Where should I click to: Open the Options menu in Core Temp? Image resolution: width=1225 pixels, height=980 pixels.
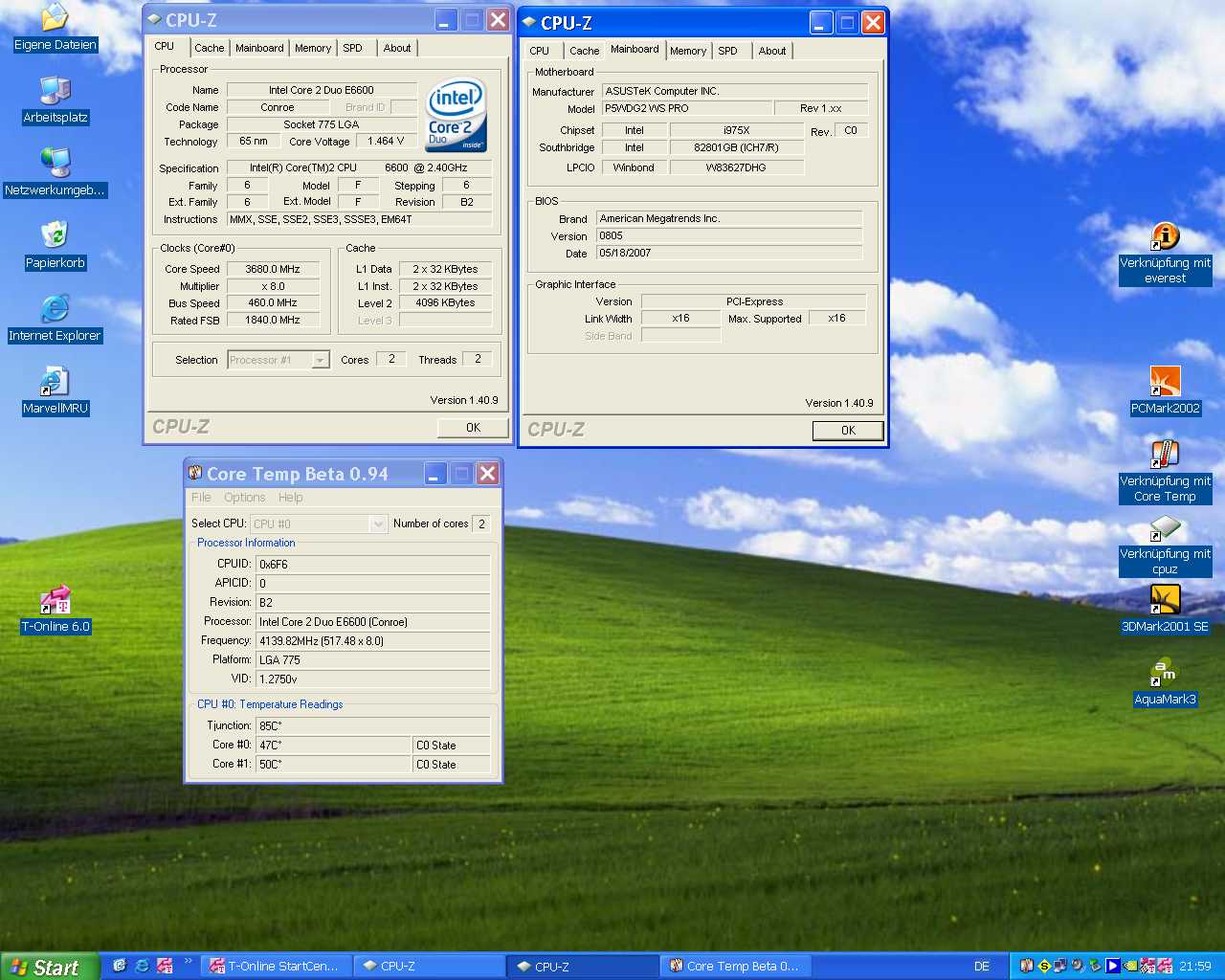click(x=245, y=497)
